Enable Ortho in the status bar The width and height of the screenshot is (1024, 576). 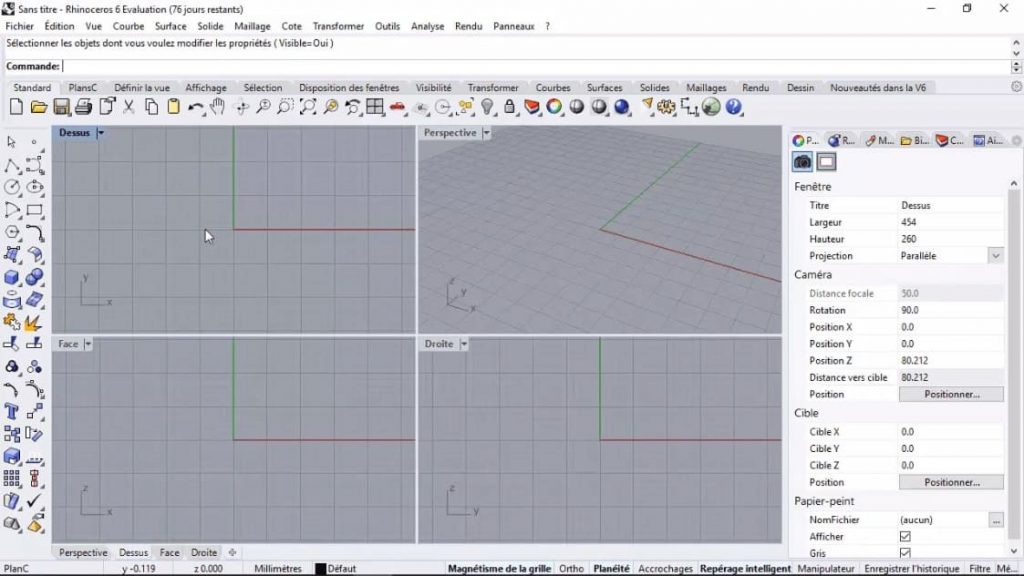click(x=570, y=567)
